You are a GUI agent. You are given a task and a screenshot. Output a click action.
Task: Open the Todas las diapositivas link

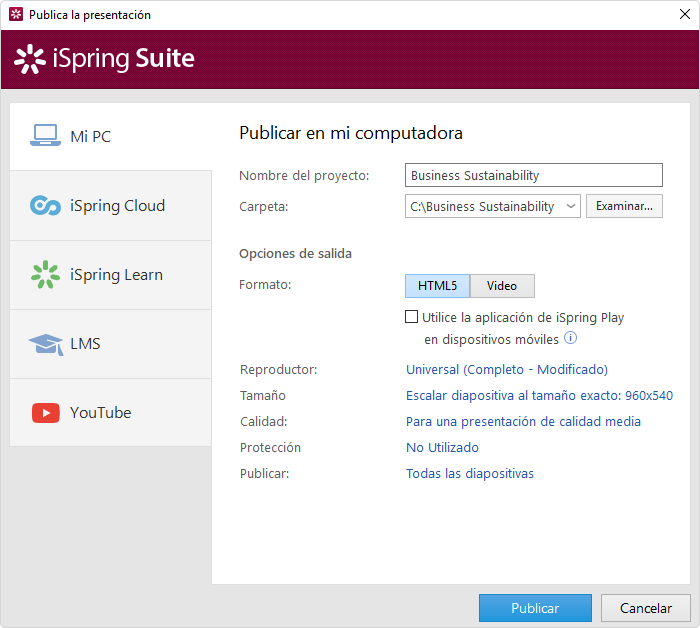click(x=470, y=473)
